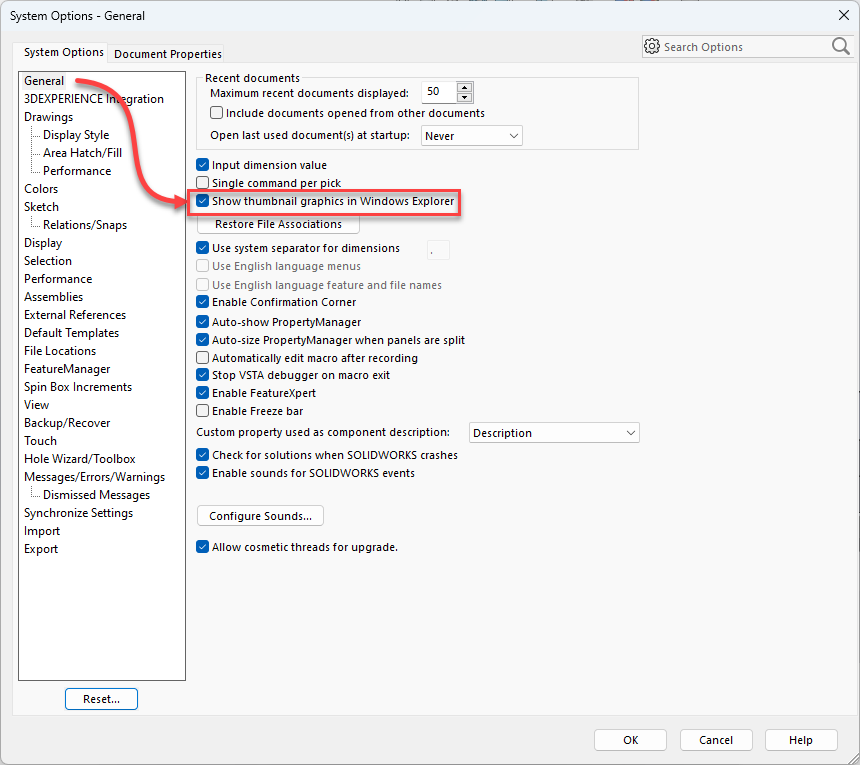Open Hole Wizard/Toolbox settings category

click(80, 459)
